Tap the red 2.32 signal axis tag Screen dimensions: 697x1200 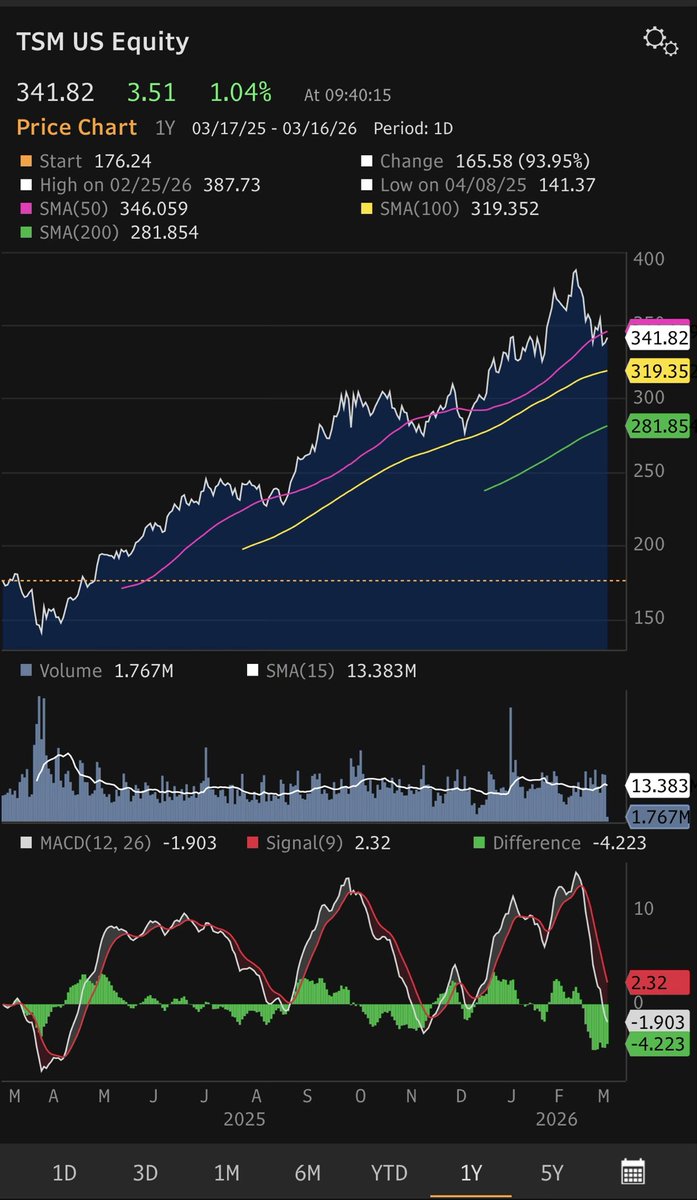click(658, 983)
